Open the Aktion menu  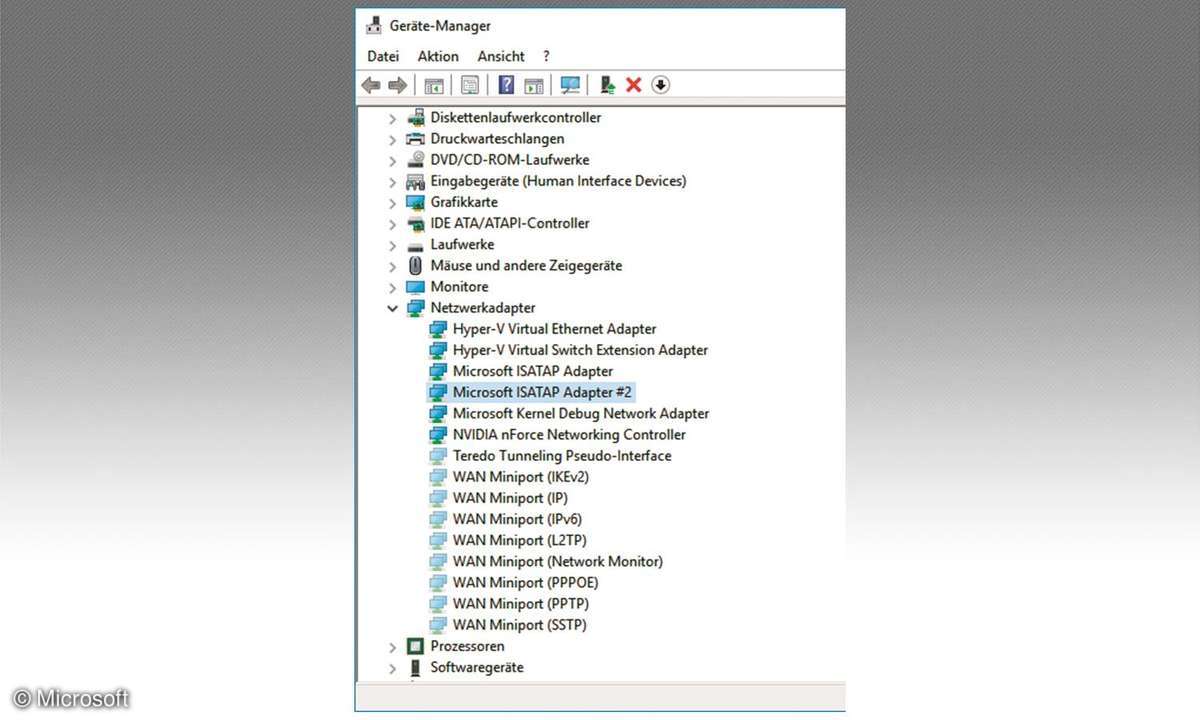pos(438,56)
